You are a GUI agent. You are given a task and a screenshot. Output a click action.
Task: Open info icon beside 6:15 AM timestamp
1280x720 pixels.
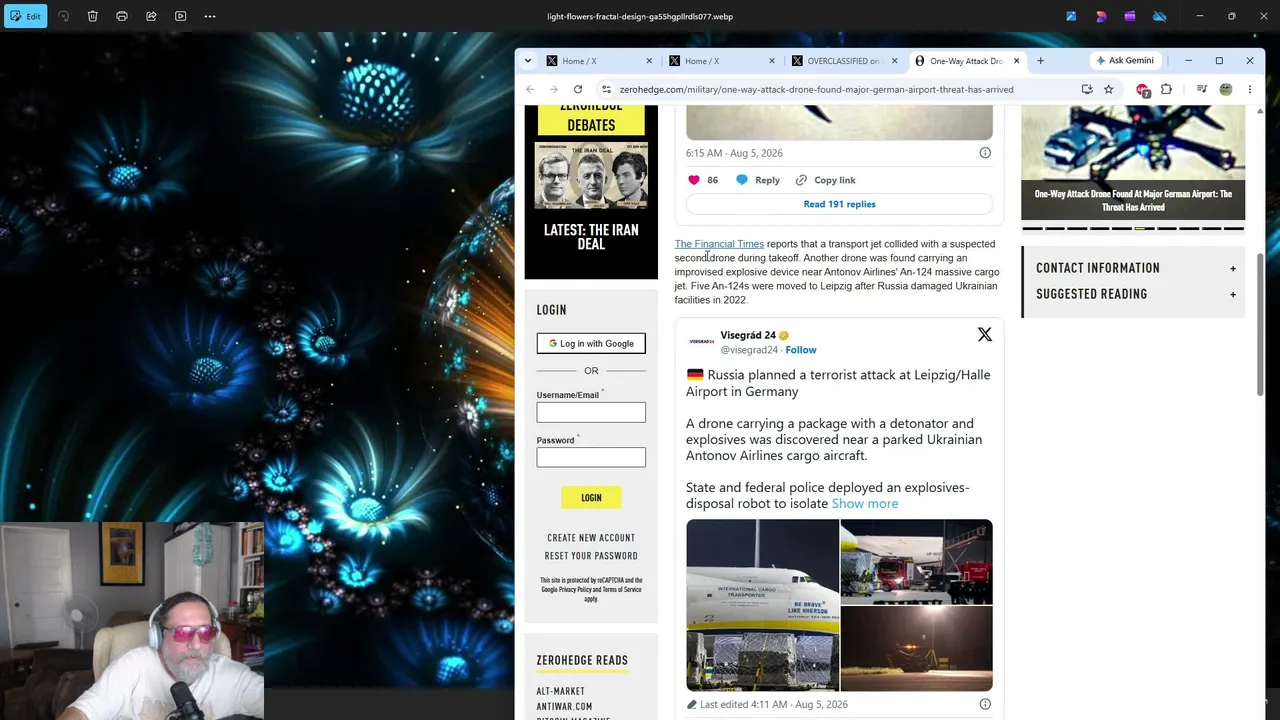tap(985, 153)
